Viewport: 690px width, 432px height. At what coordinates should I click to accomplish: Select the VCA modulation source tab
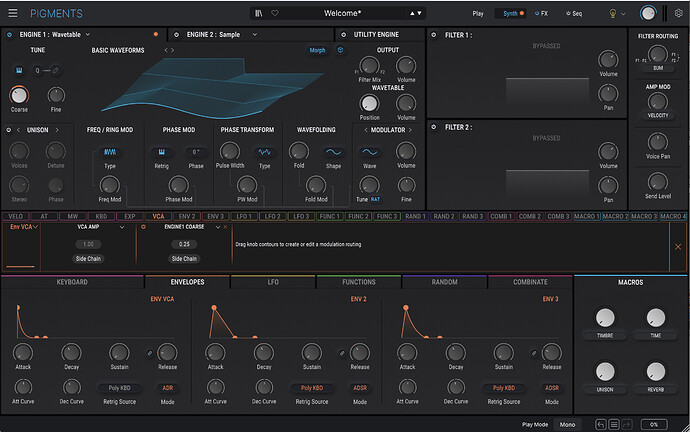pos(158,216)
